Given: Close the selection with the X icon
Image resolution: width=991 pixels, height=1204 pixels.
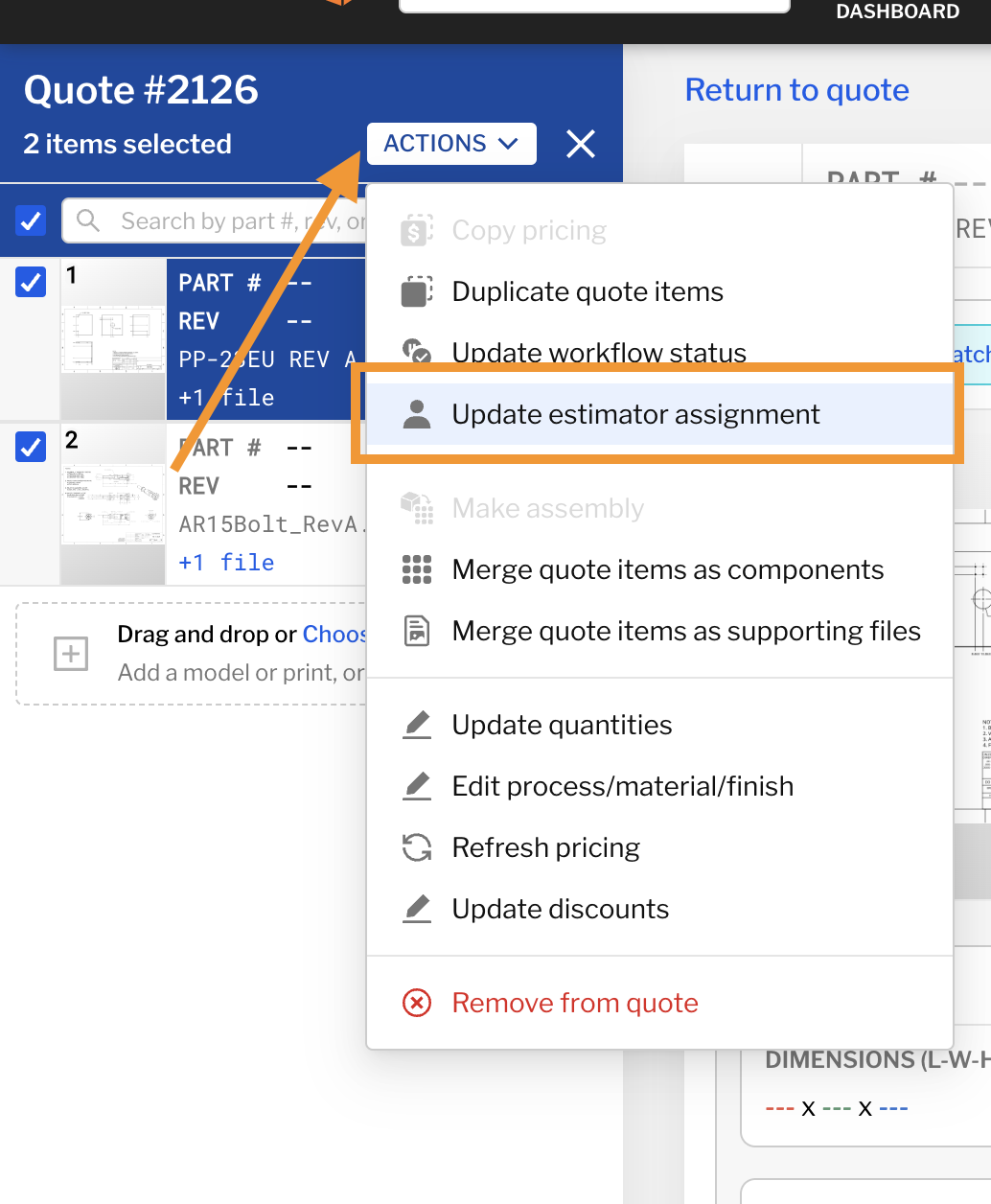Looking at the screenshot, I should (581, 144).
